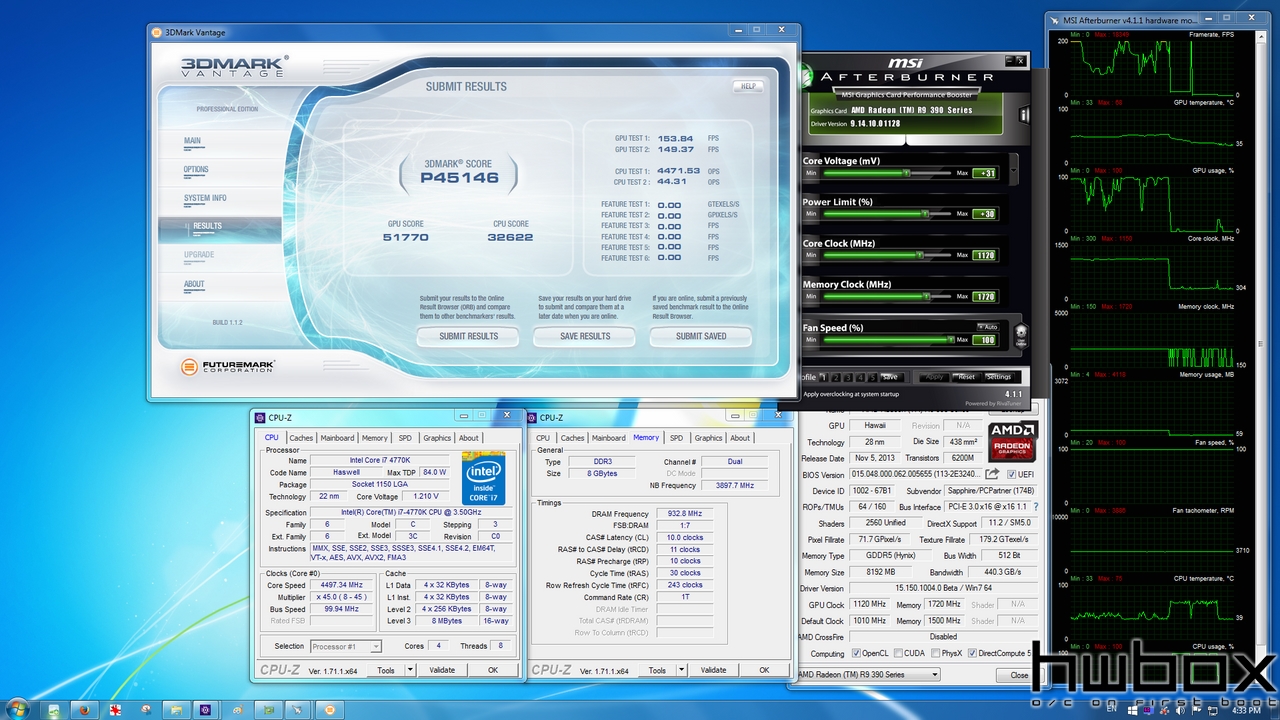This screenshot has height=720, width=1280.
Task: Click Reset in MSI Afterburner
Action: (965, 377)
